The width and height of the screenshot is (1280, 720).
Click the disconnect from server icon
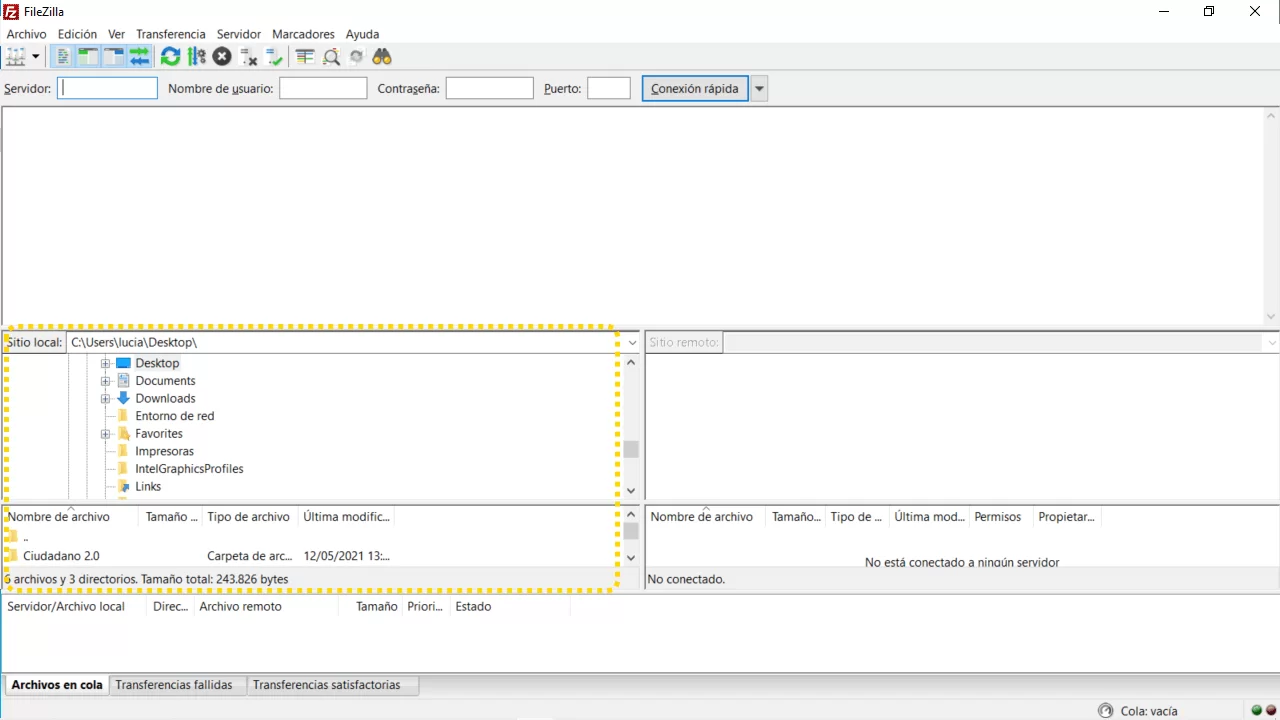click(x=248, y=57)
